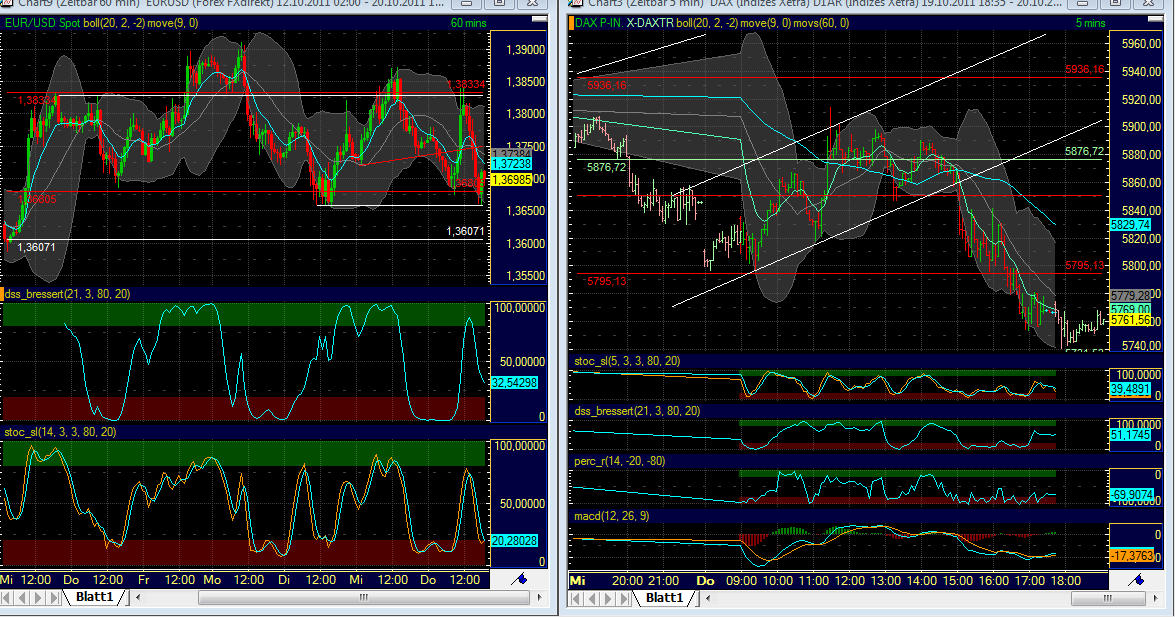Click the stoc_sl(14, 3, 3, 80, 20) panel label
Image resolution: width=1175 pixels, height=617 pixels.
pyautogui.click(x=59, y=432)
